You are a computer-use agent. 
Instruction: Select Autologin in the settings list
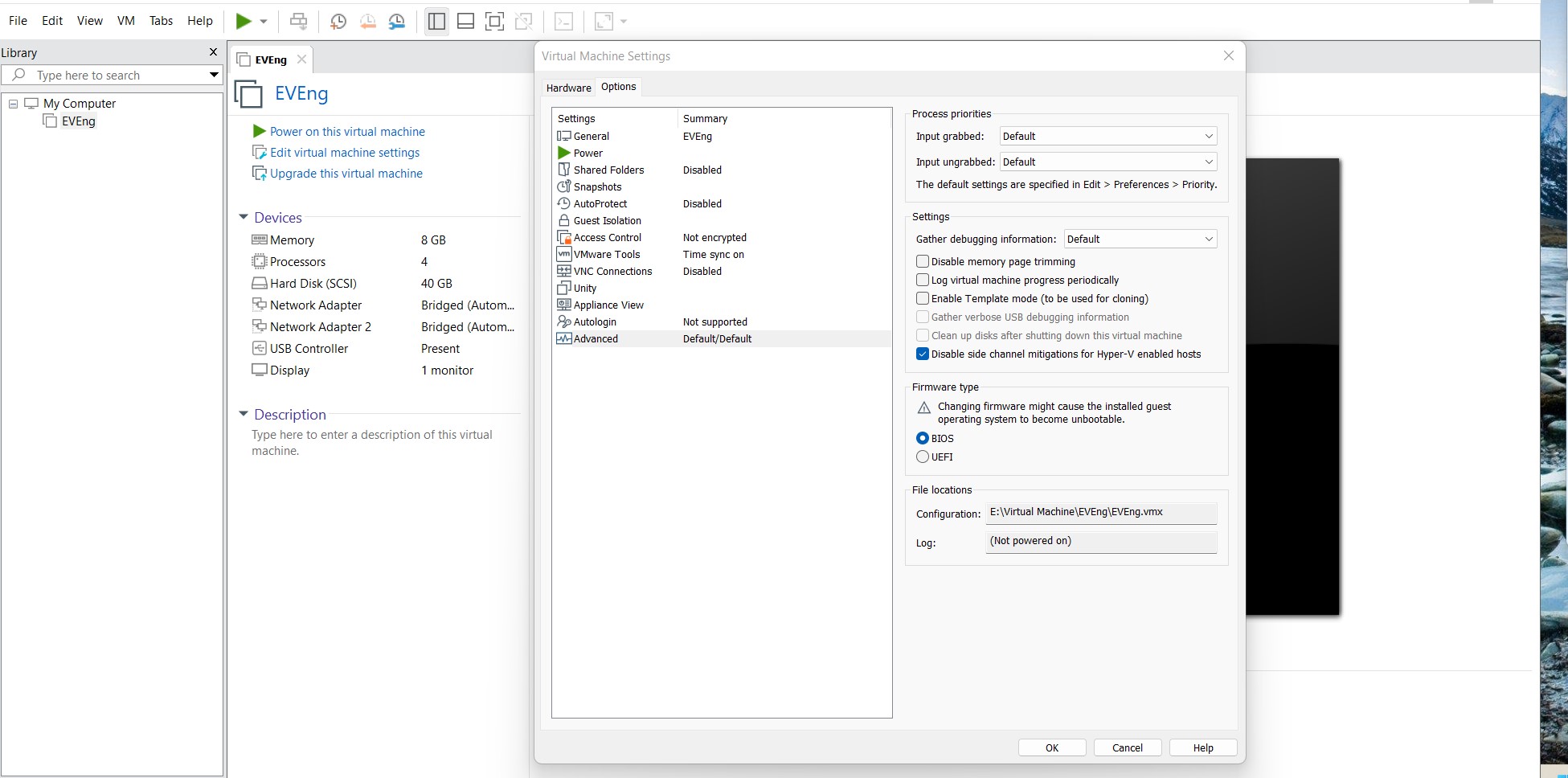[722, 322]
